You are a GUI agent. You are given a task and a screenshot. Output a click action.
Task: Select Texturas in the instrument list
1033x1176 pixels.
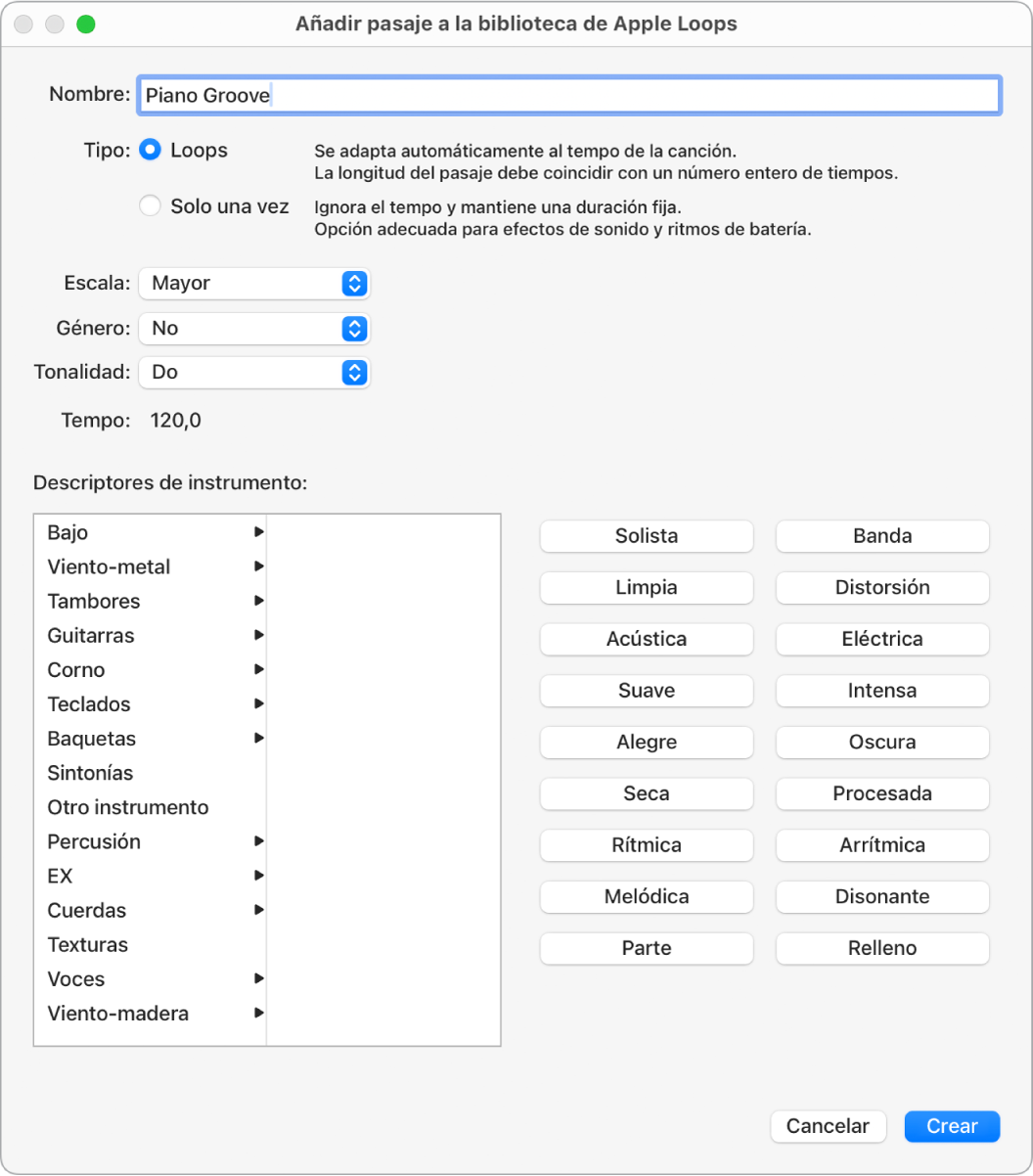(151, 945)
